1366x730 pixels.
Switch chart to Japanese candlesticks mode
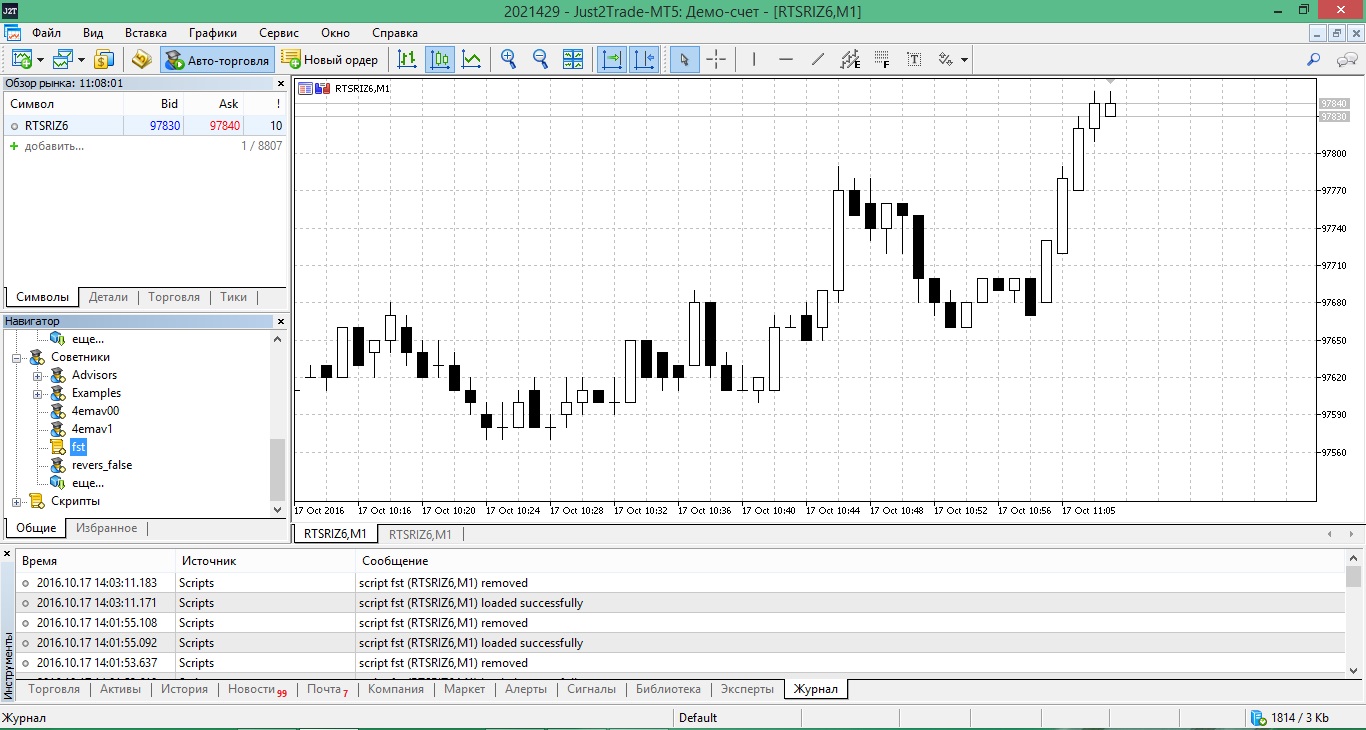(x=440, y=59)
